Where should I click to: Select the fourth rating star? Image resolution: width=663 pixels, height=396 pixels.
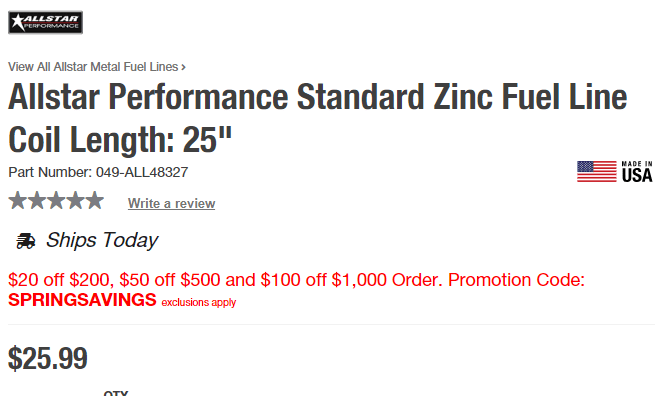click(76, 200)
